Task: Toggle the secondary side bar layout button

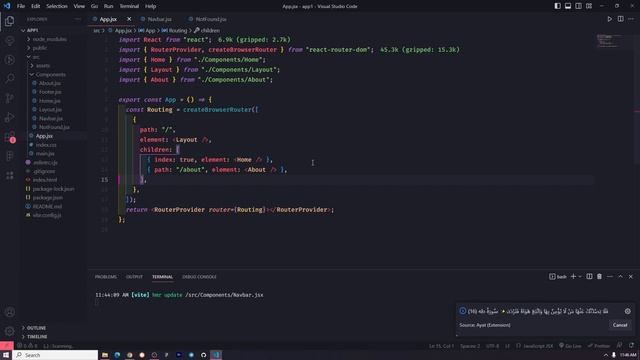Action: (x=578, y=6)
